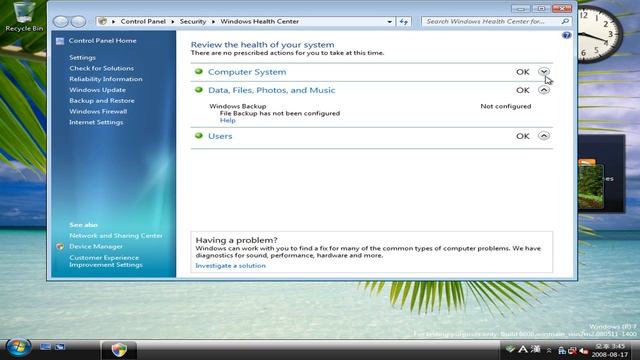Click the slideshow gadget picture thumbnail
The height and width of the screenshot is (360, 640).
(x=590, y=186)
